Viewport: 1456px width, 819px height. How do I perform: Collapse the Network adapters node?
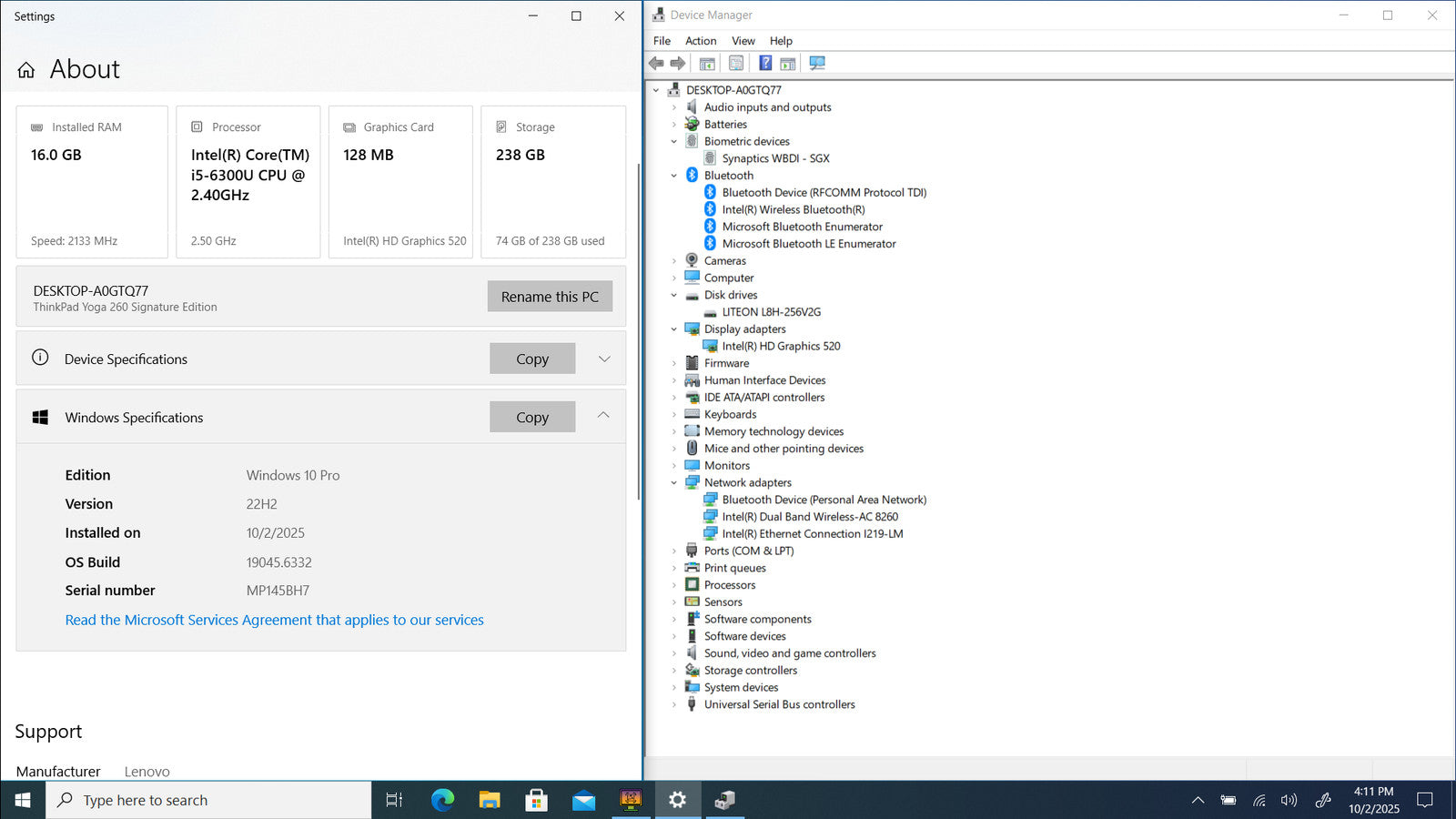pos(674,482)
